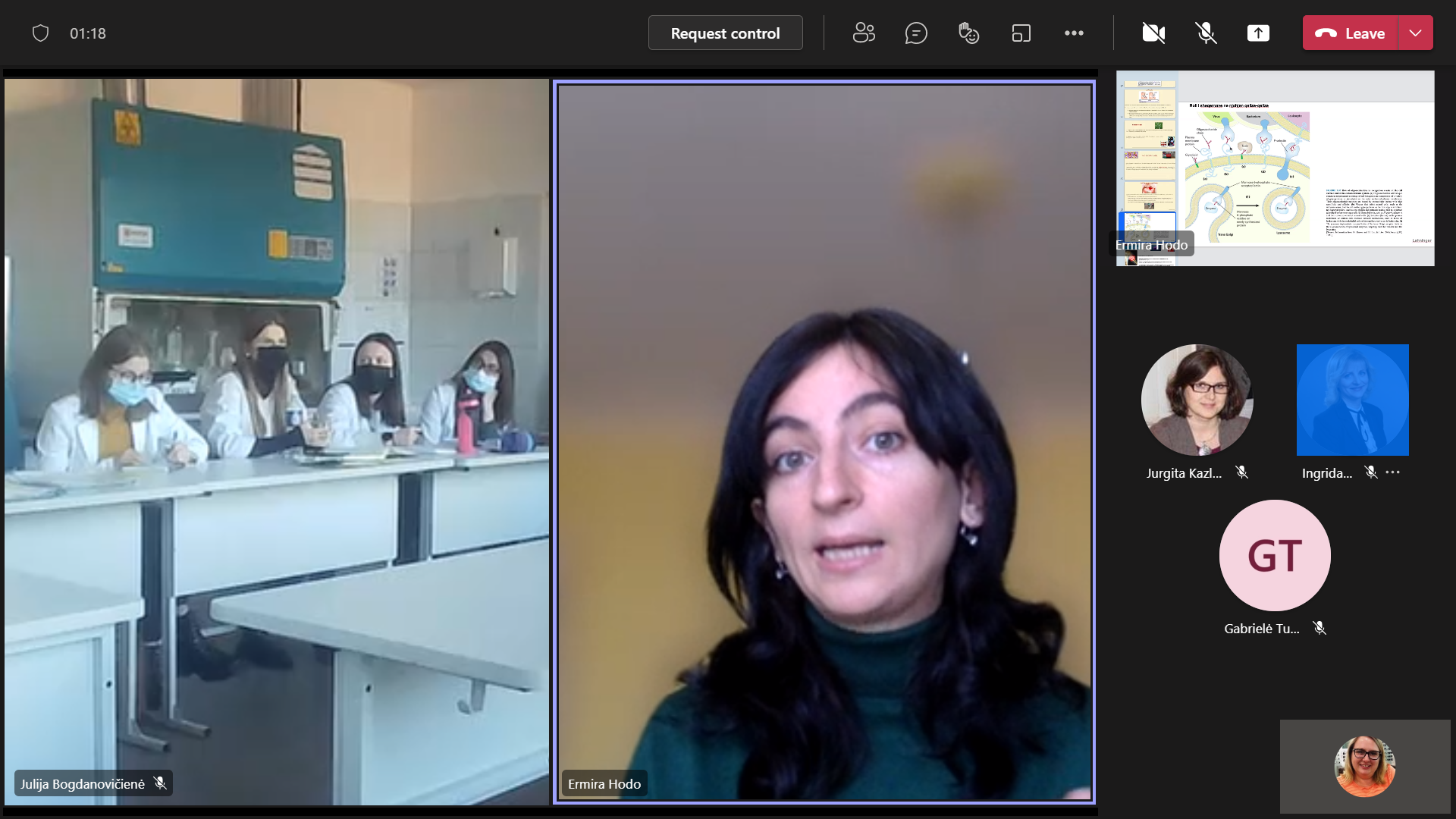Open raise hand and reactions menu
Viewport: 1456px width, 819px height.
tap(968, 33)
